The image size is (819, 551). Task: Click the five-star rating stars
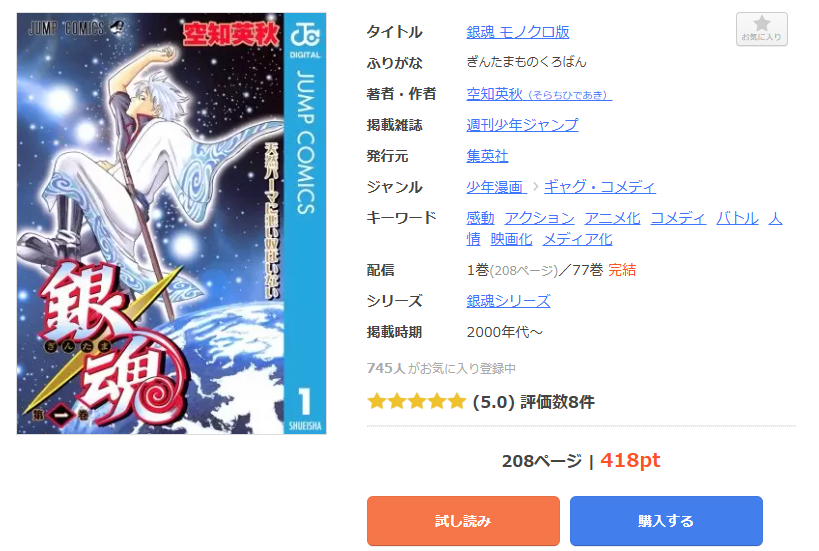tap(416, 402)
